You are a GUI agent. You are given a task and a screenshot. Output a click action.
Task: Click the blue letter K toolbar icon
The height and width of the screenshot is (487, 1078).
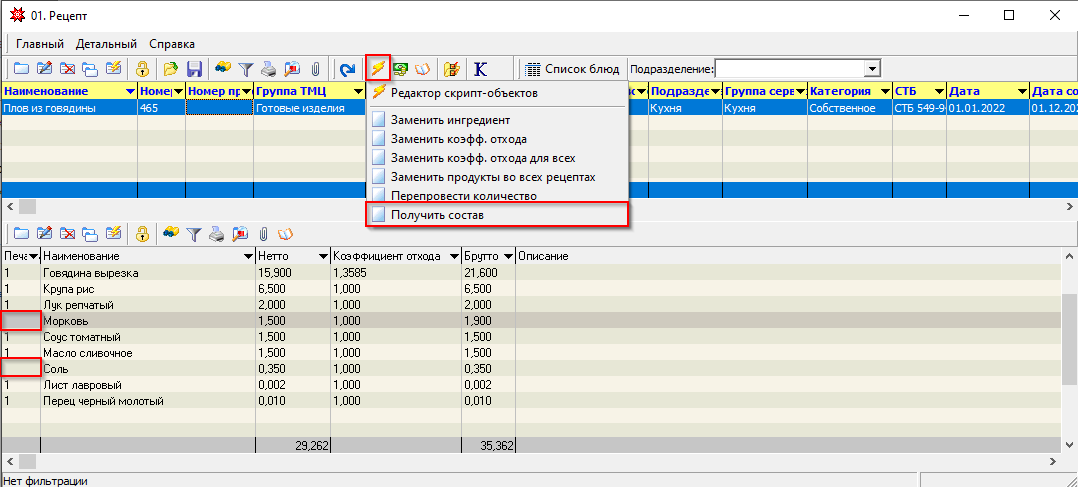pos(481,69)
